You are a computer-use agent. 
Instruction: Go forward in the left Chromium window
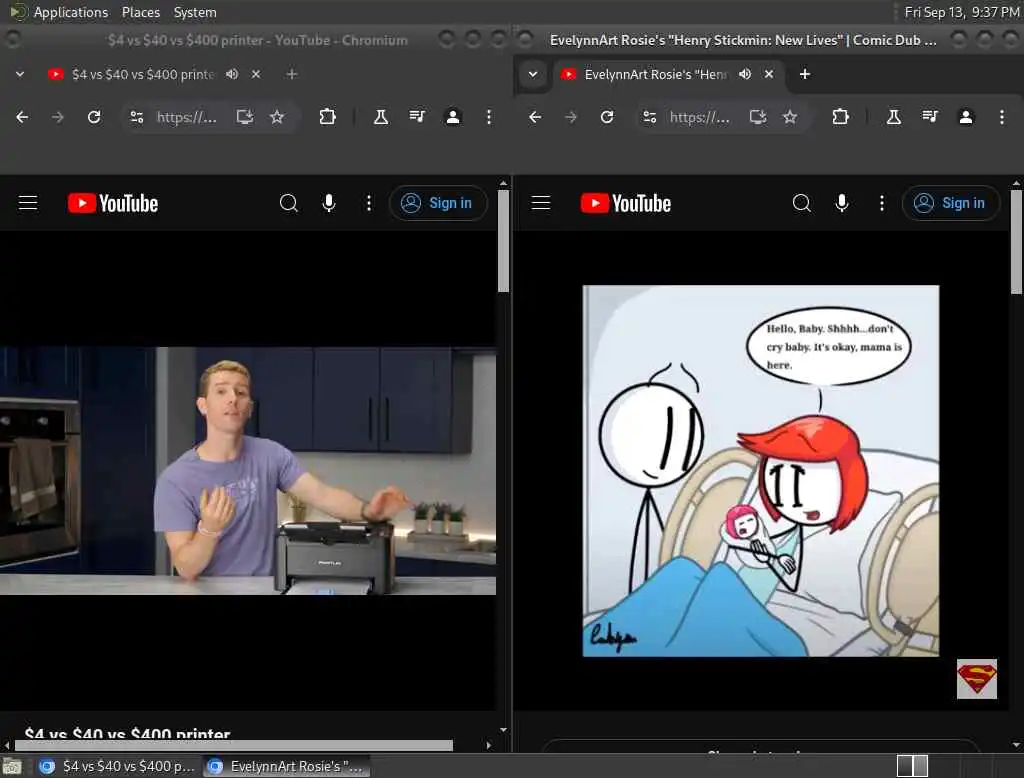tap(57, 117)
